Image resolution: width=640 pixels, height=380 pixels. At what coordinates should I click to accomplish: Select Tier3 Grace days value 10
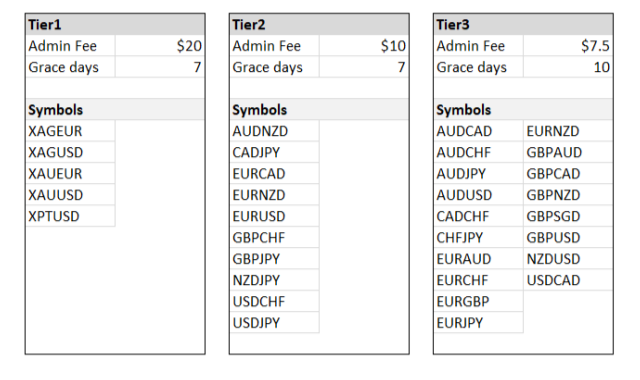pyautogui.click(x=568, y=67)
